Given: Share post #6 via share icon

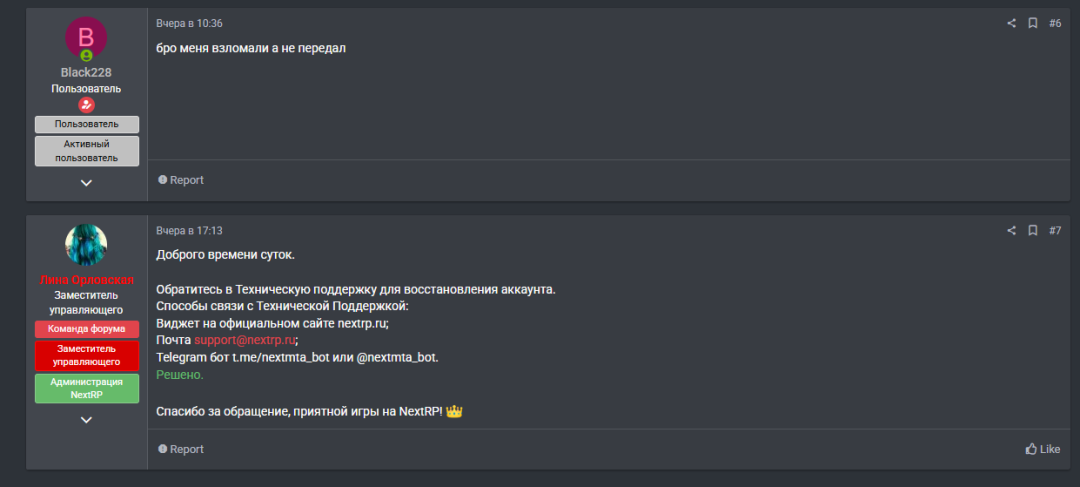Looking at the screenshot, I should tap(1011, 23).
